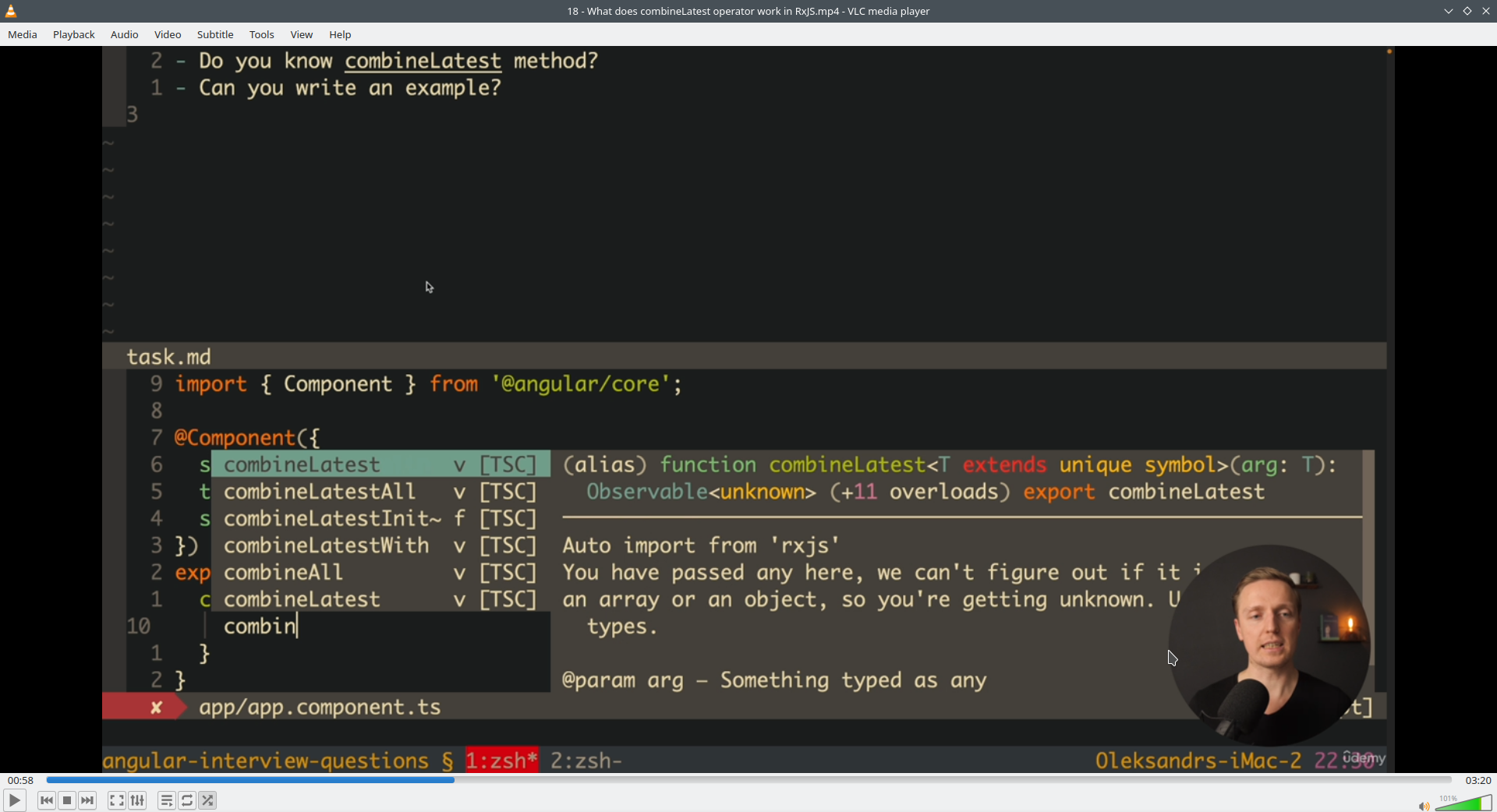This screenshot has height=812, width=1497.
Task: Toggle fullscreen video mode
Action: pyautogui.click(x=117, y=800)
